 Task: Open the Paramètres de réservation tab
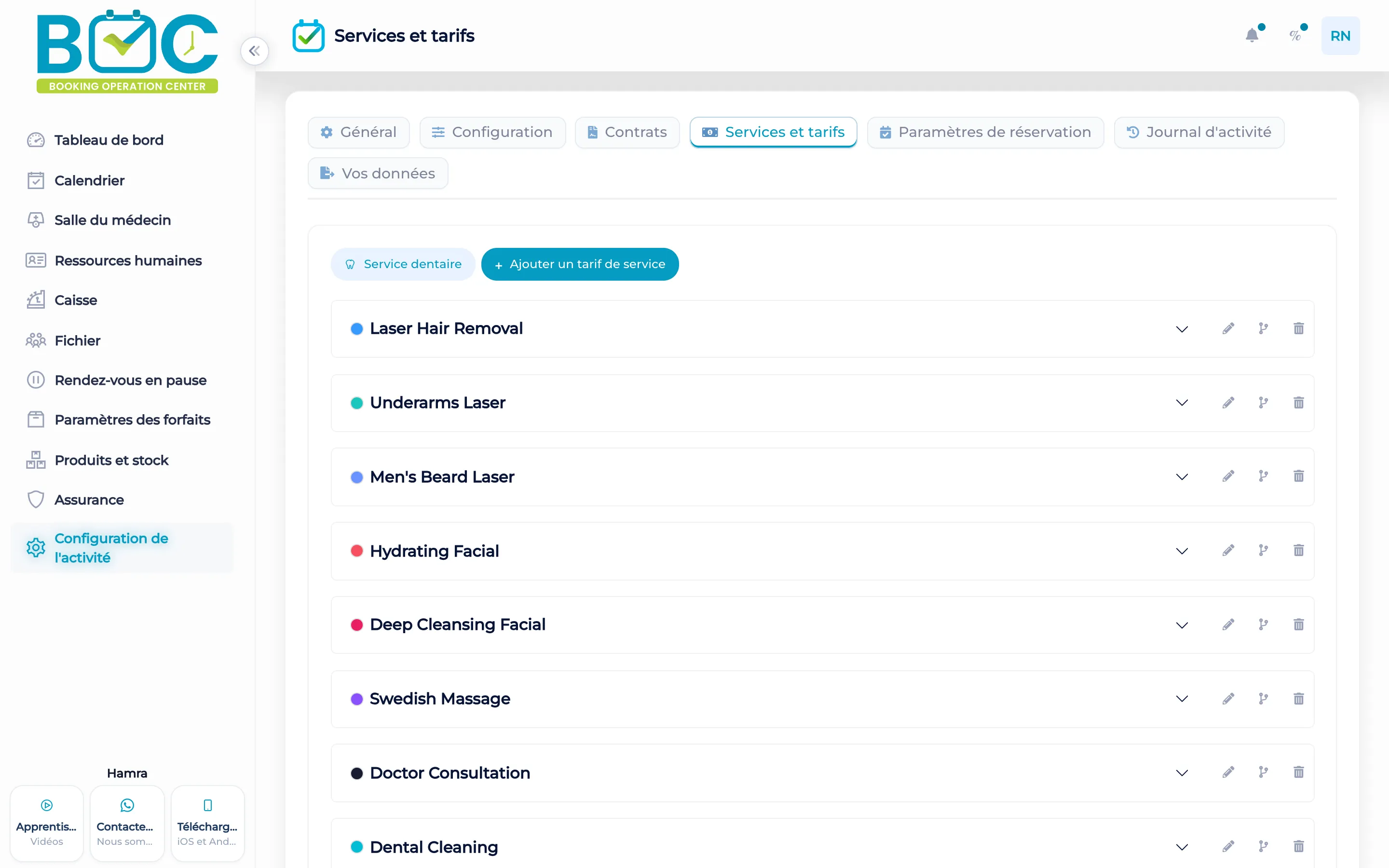pyautogui.click(x=985, y=132)
